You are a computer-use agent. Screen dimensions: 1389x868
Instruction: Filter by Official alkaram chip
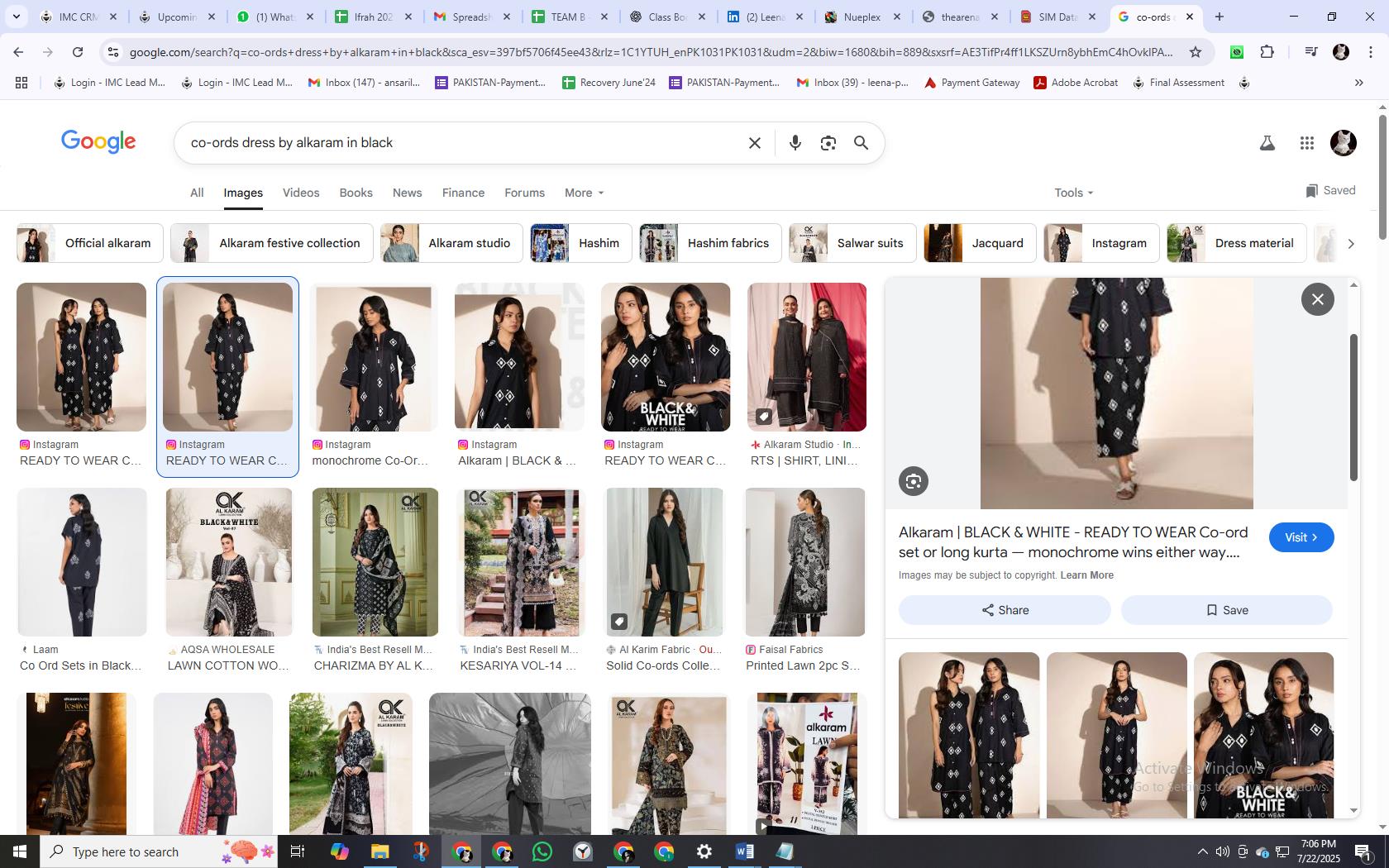tap(90, 243)
